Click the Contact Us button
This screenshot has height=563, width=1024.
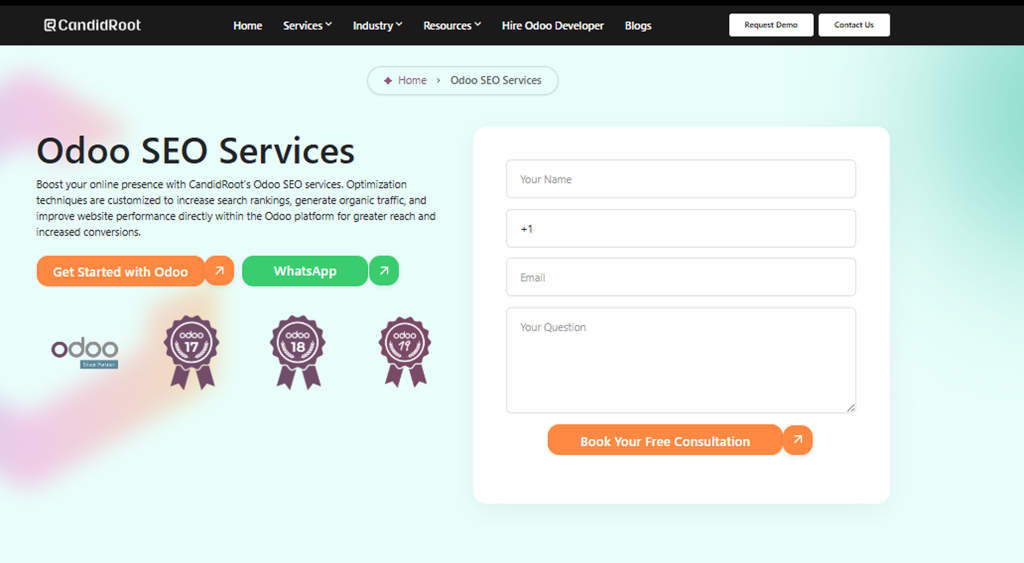click(854, 25)
